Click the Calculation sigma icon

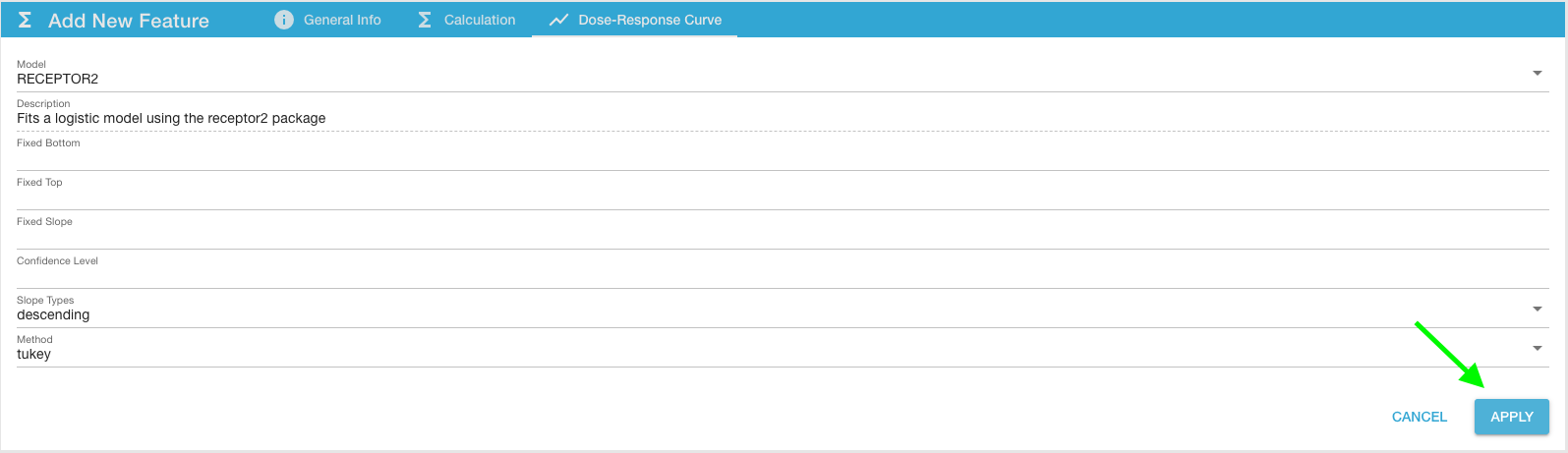tap(425, 20)
